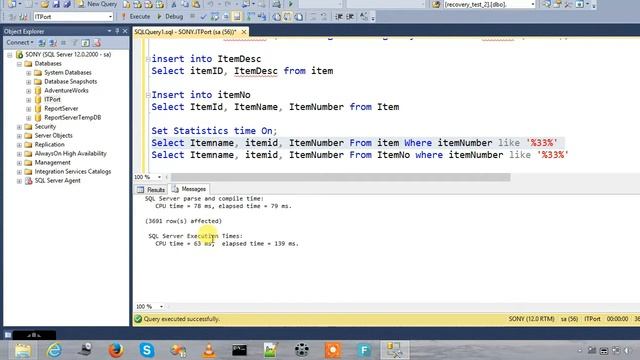The width and height of the screenshot is (640, 360).
Task: Click the Paste icon in toolbar
Action: coord(196,4)
